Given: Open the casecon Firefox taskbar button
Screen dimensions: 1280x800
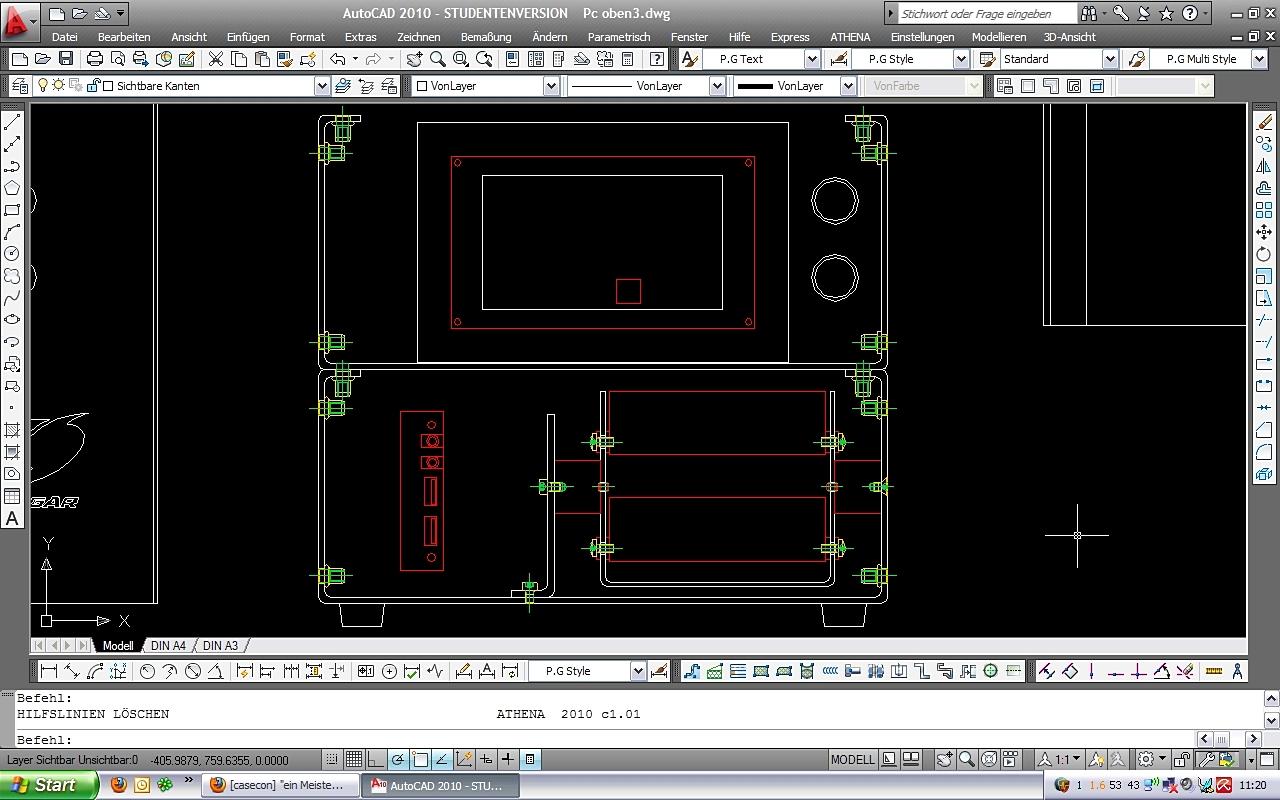Looking at the screenshot, I should (x=280, y=785).
